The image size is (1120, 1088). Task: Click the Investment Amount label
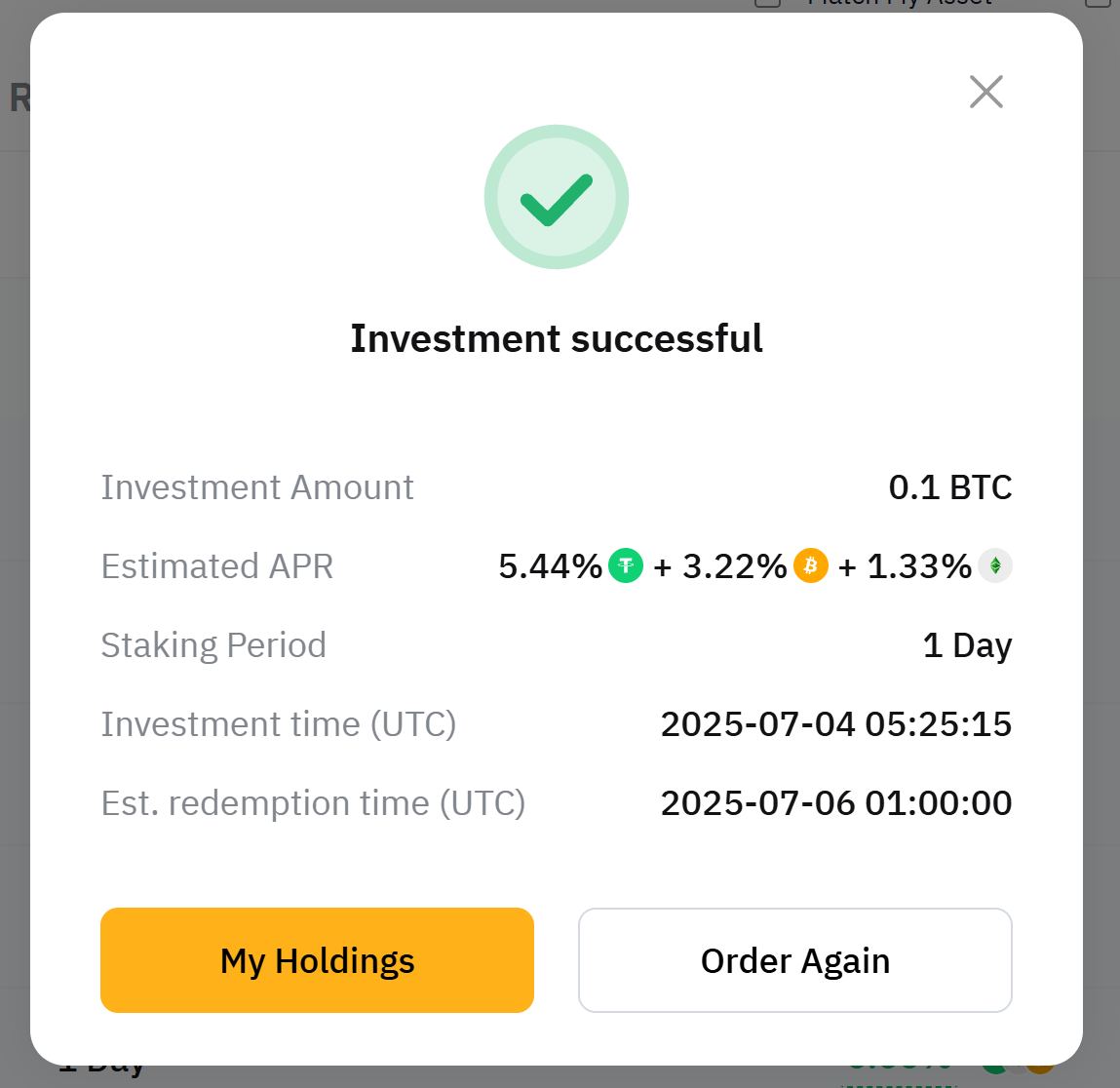[x=257, y=487]
